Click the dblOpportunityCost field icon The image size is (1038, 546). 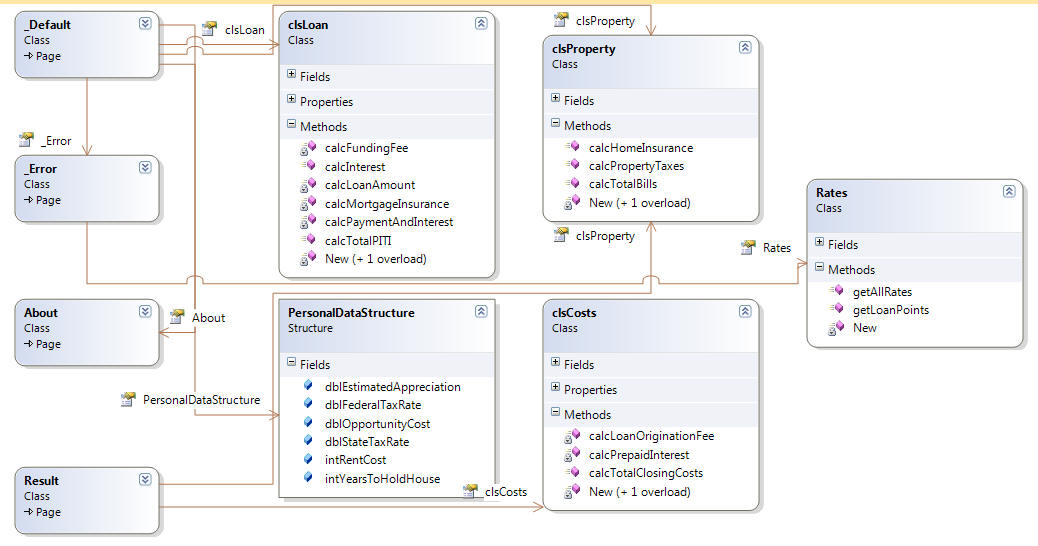308,422
